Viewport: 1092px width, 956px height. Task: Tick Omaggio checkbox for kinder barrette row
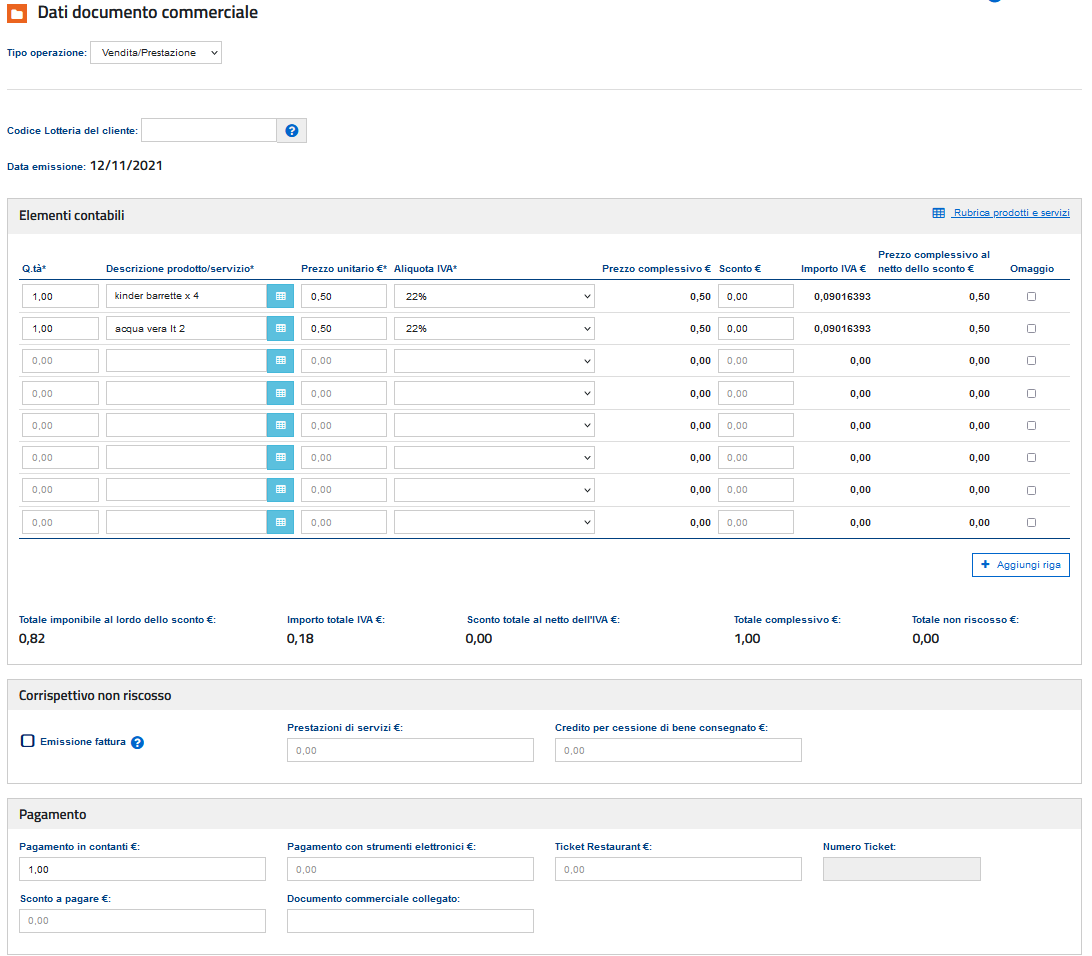(1031, 296)
